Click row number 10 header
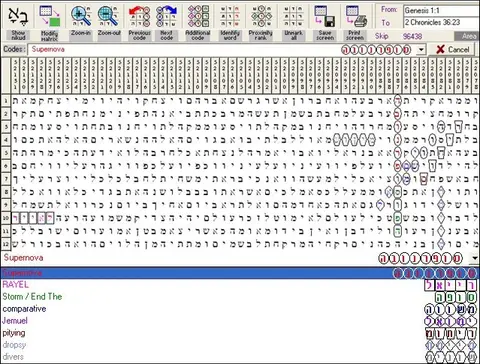Screen dimensions: 480x364 point(6,218)
